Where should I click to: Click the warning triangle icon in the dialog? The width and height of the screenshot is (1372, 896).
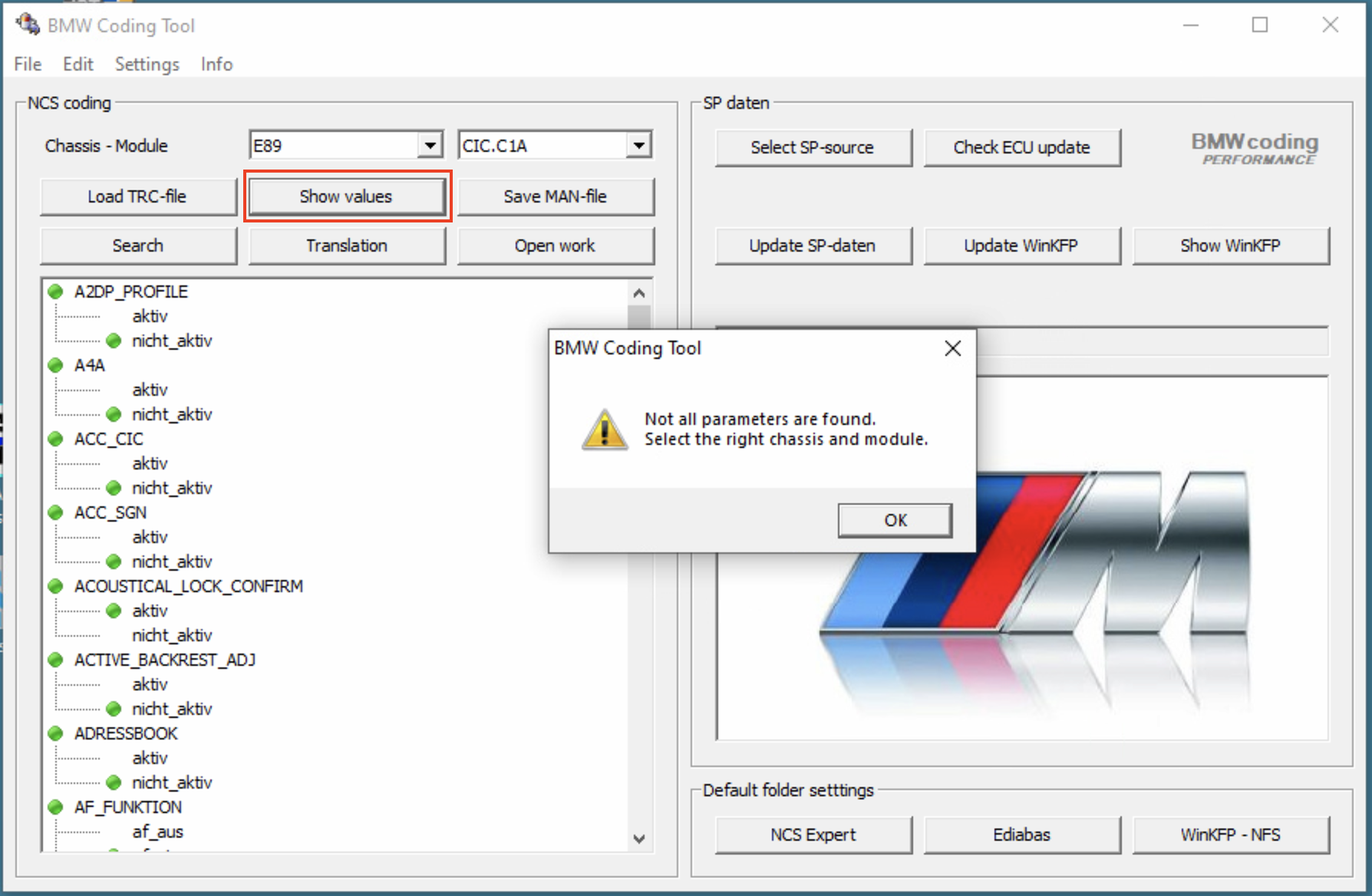[x=605, y=430]
